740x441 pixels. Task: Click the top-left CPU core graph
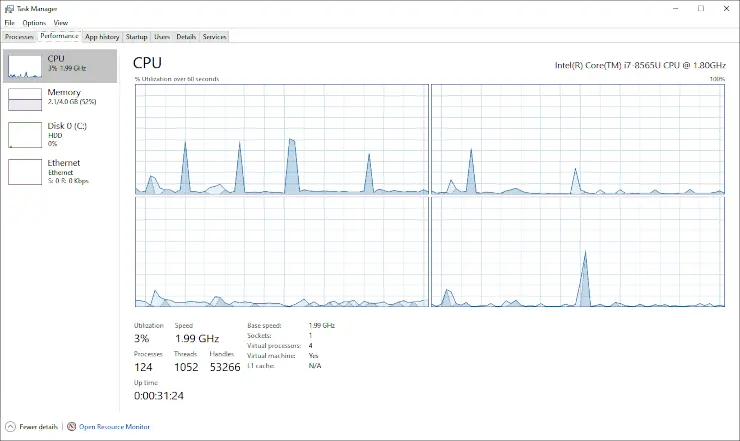[x=281, y=139]
